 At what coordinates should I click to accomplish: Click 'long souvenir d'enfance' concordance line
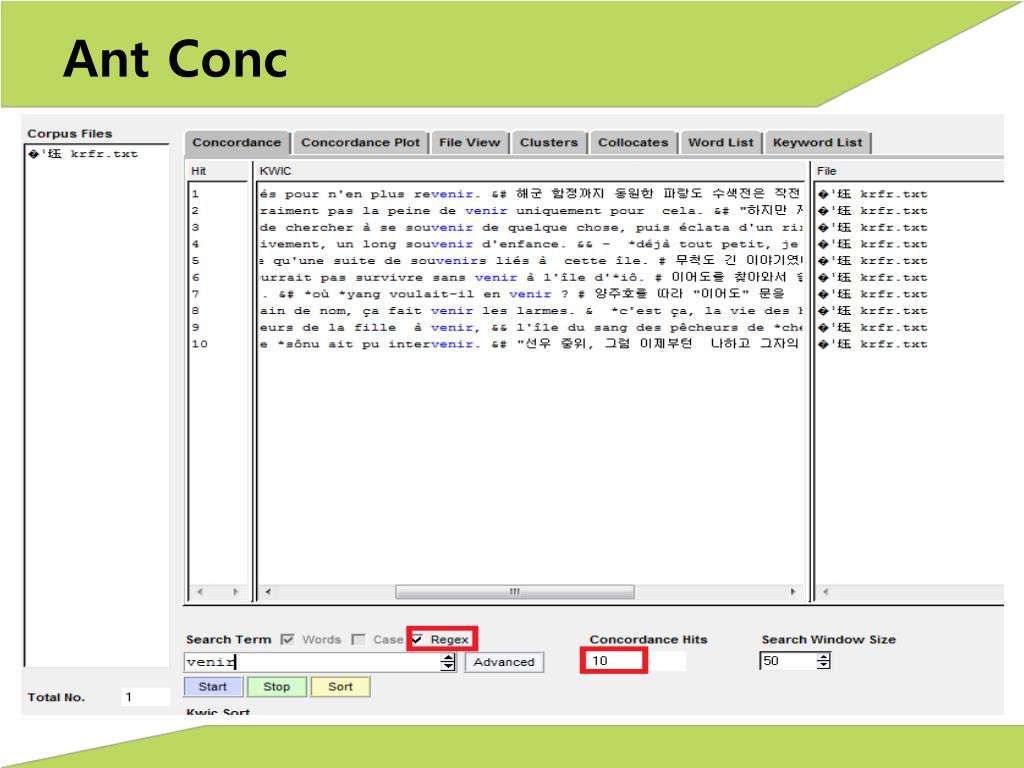(x=530, y=244)
